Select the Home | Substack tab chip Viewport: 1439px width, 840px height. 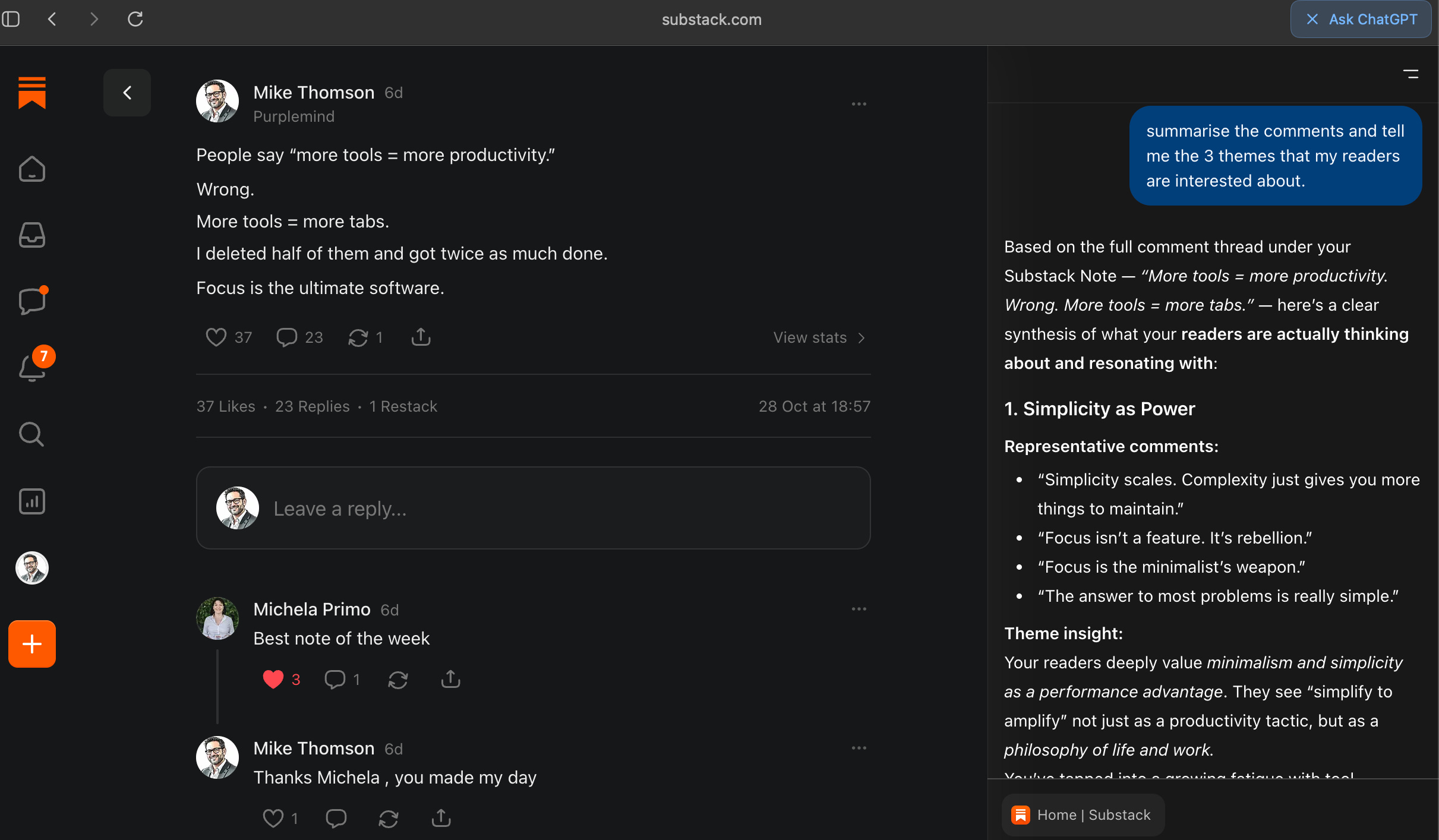[x=1083, y=814]
